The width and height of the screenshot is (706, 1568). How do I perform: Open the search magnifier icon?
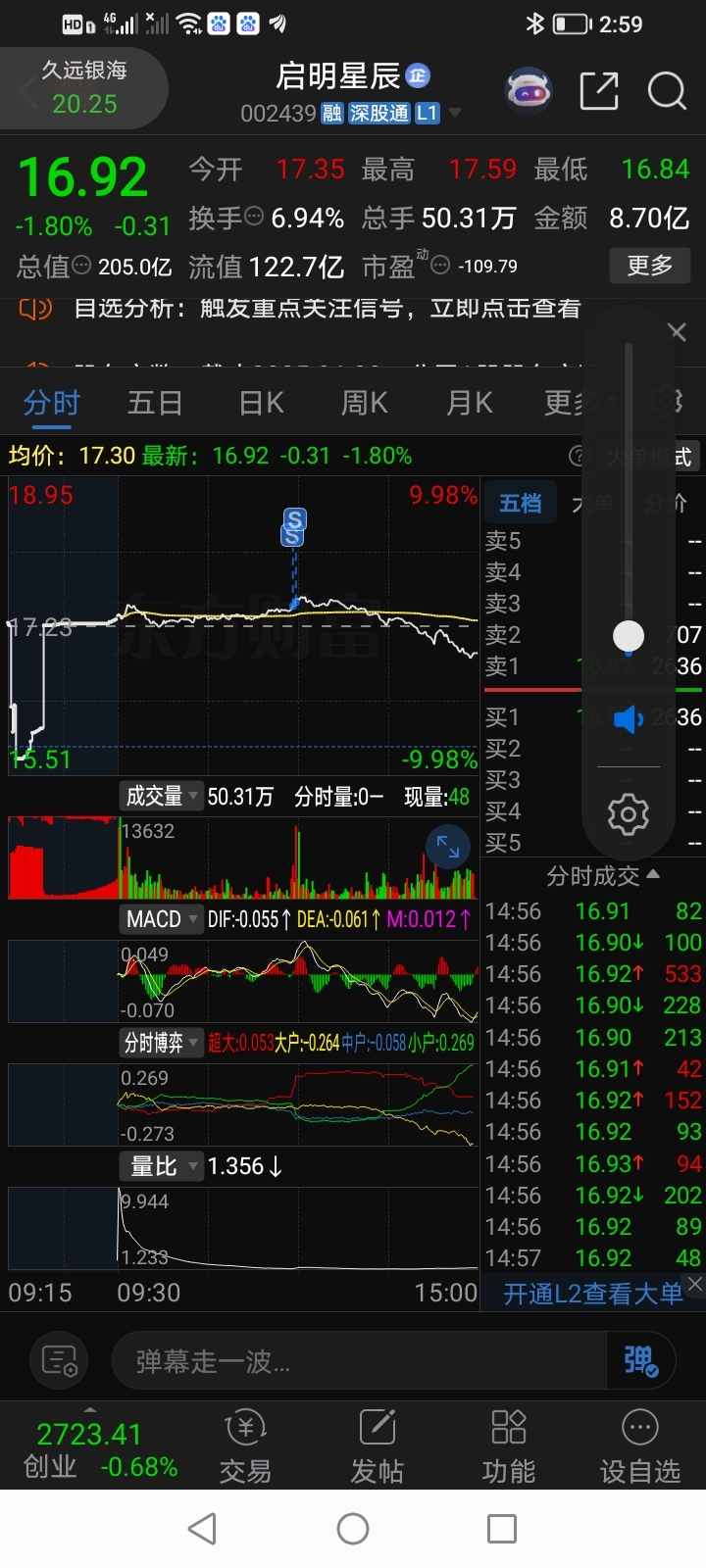667,90
